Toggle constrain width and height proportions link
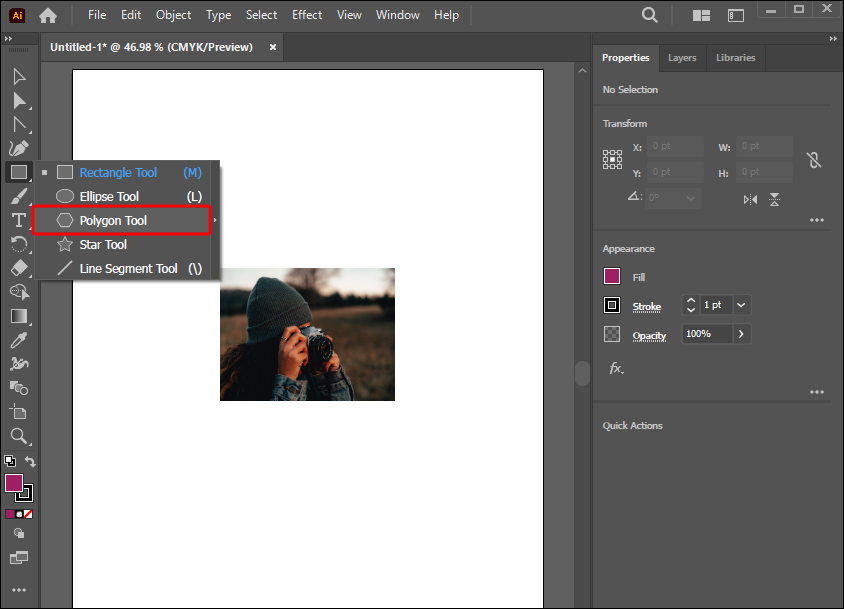The image size is (844, 609). click(x=814, y=160)
